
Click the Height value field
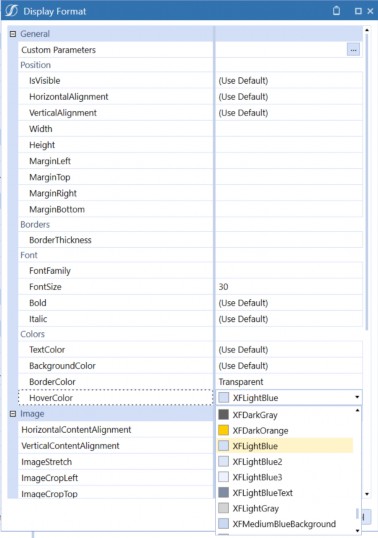click(x=288, y=145)
